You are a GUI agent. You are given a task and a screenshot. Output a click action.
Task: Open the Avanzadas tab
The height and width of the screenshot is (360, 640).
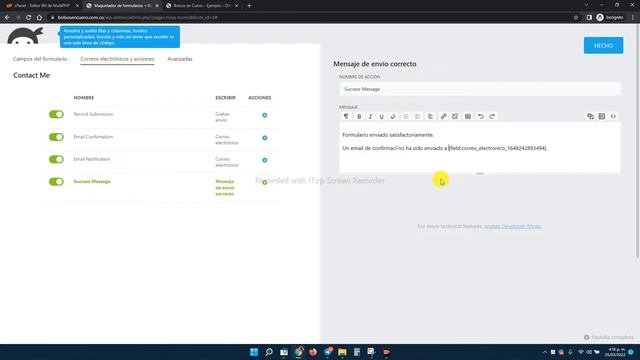(x=180, y=59)
